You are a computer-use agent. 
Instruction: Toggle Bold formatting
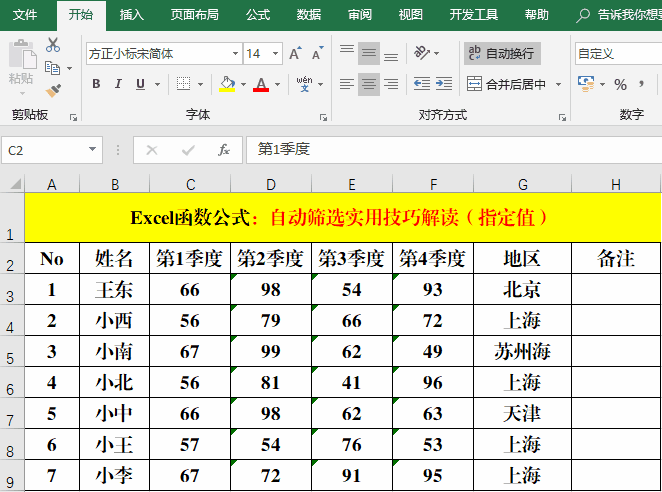[x=96, y=84]
